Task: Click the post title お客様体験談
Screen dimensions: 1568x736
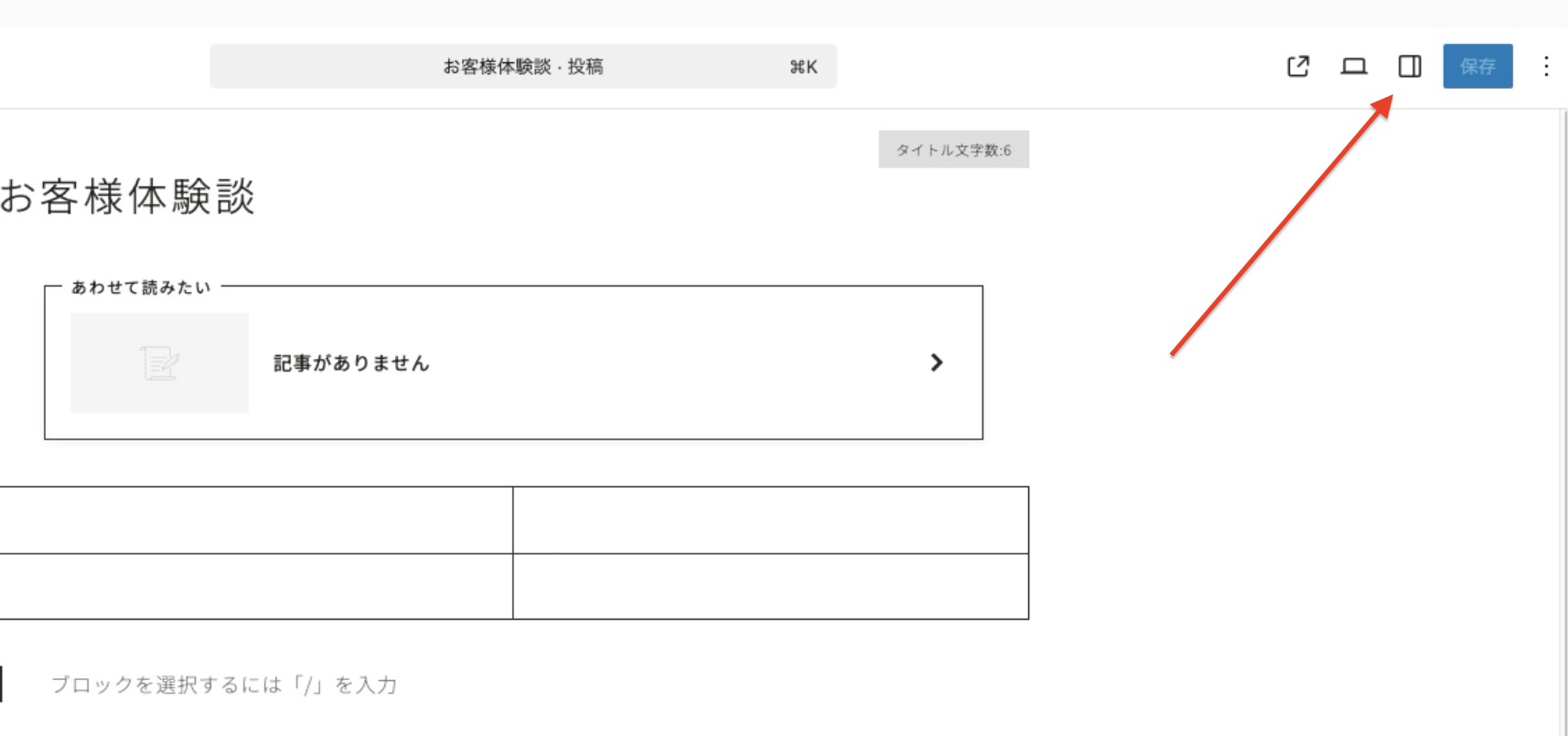Action: coord(128,197)
